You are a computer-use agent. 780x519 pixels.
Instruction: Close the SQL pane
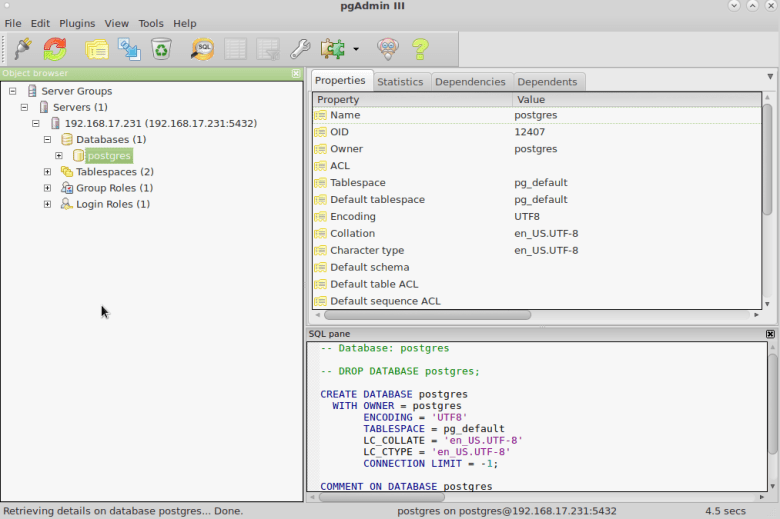770,334
